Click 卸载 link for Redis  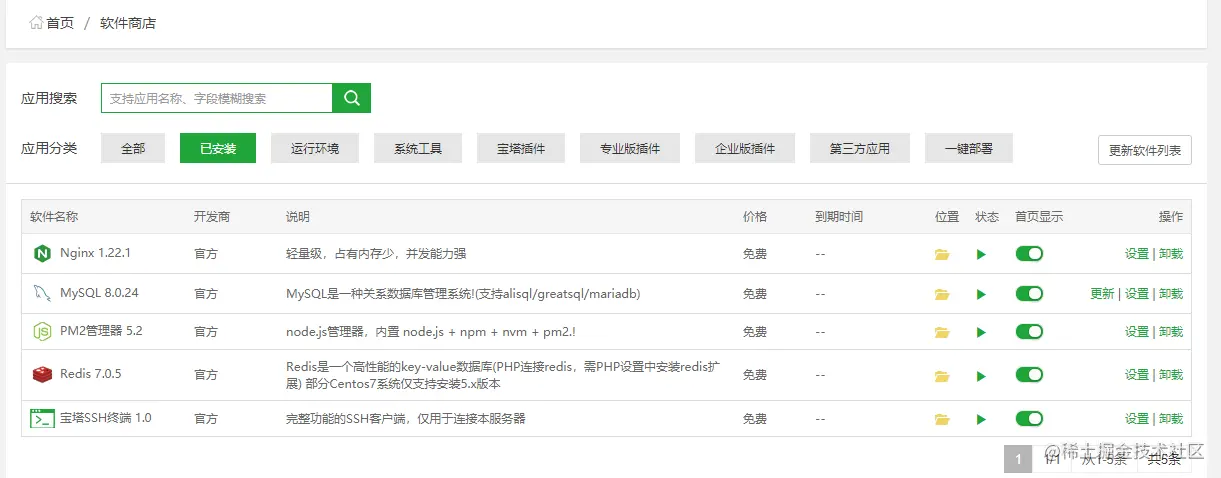[x=1171, y=375]
